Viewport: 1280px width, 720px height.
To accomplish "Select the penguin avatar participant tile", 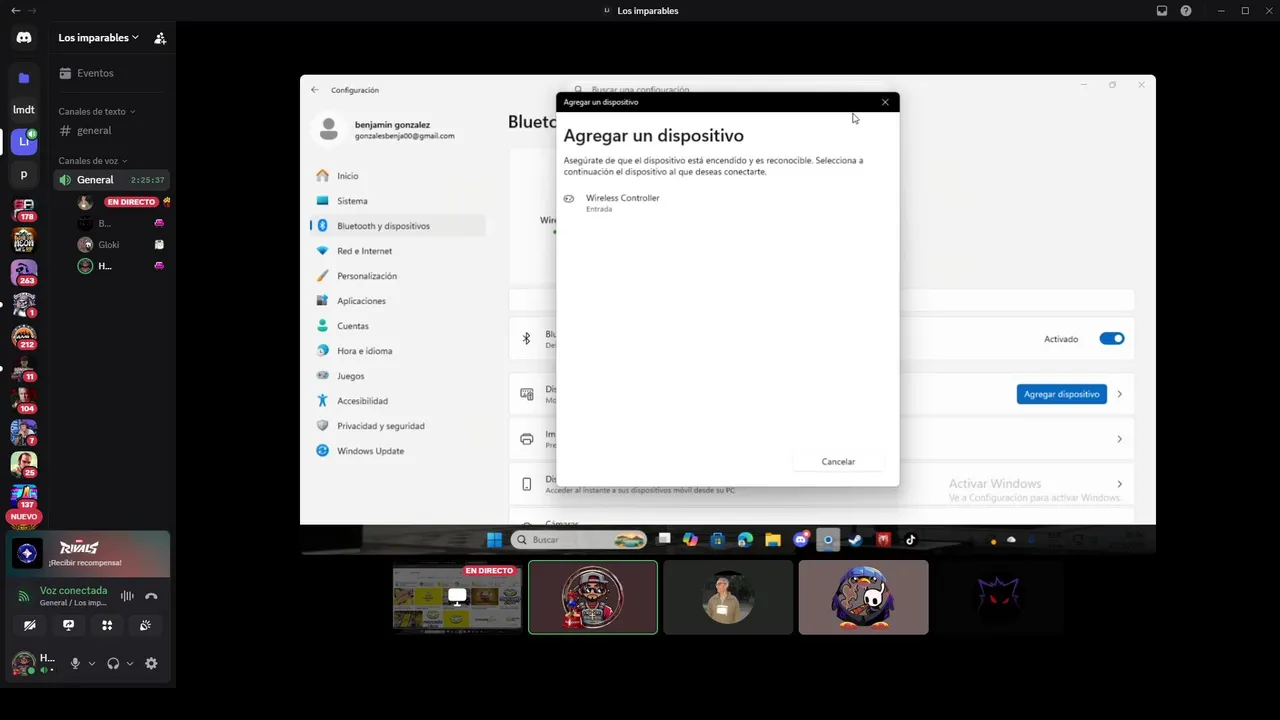I will (863, 597).
